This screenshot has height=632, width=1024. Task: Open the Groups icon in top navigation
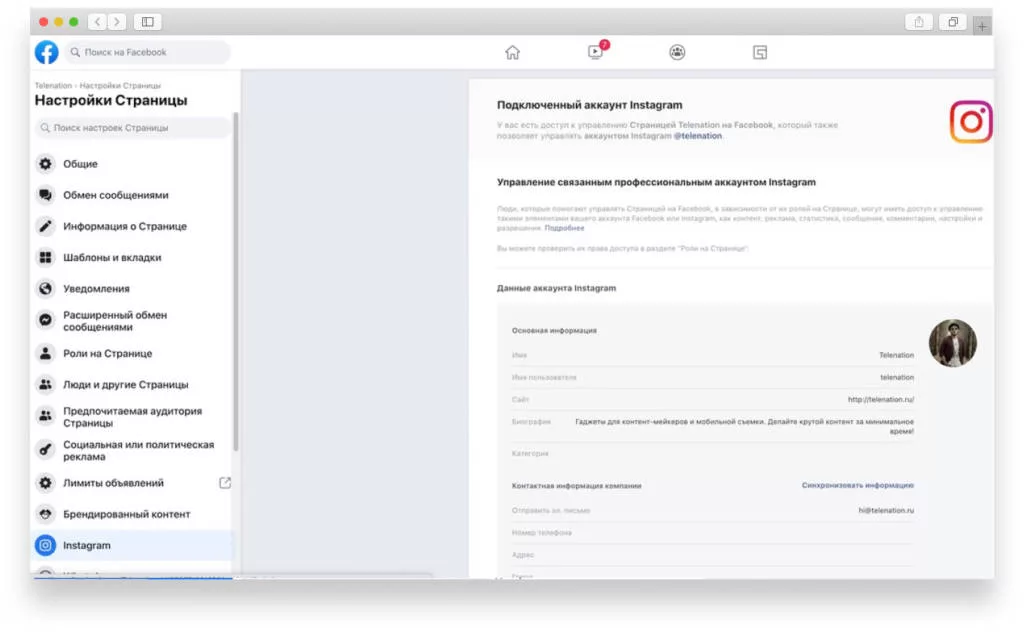(677, 52)
